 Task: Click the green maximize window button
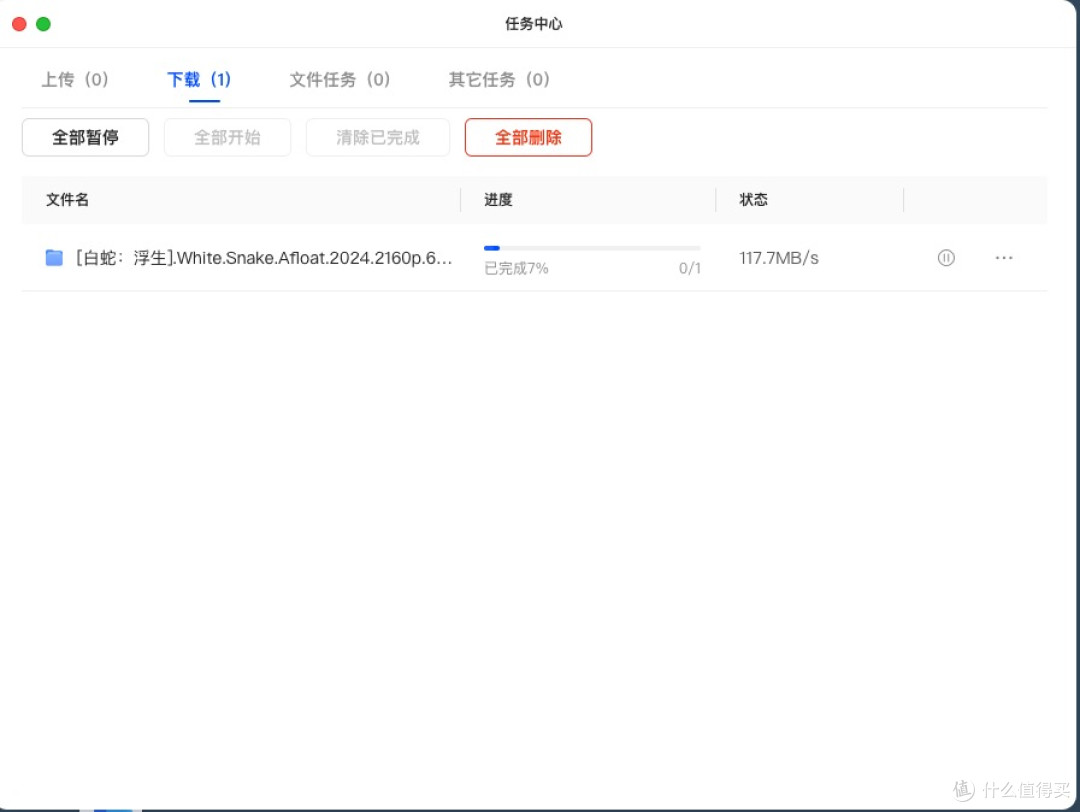point(43,24)
